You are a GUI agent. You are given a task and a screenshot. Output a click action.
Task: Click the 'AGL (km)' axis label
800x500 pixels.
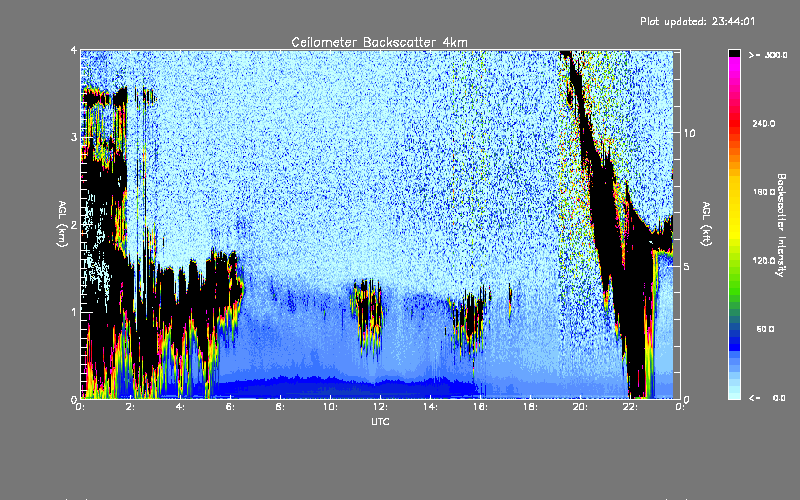63,224
